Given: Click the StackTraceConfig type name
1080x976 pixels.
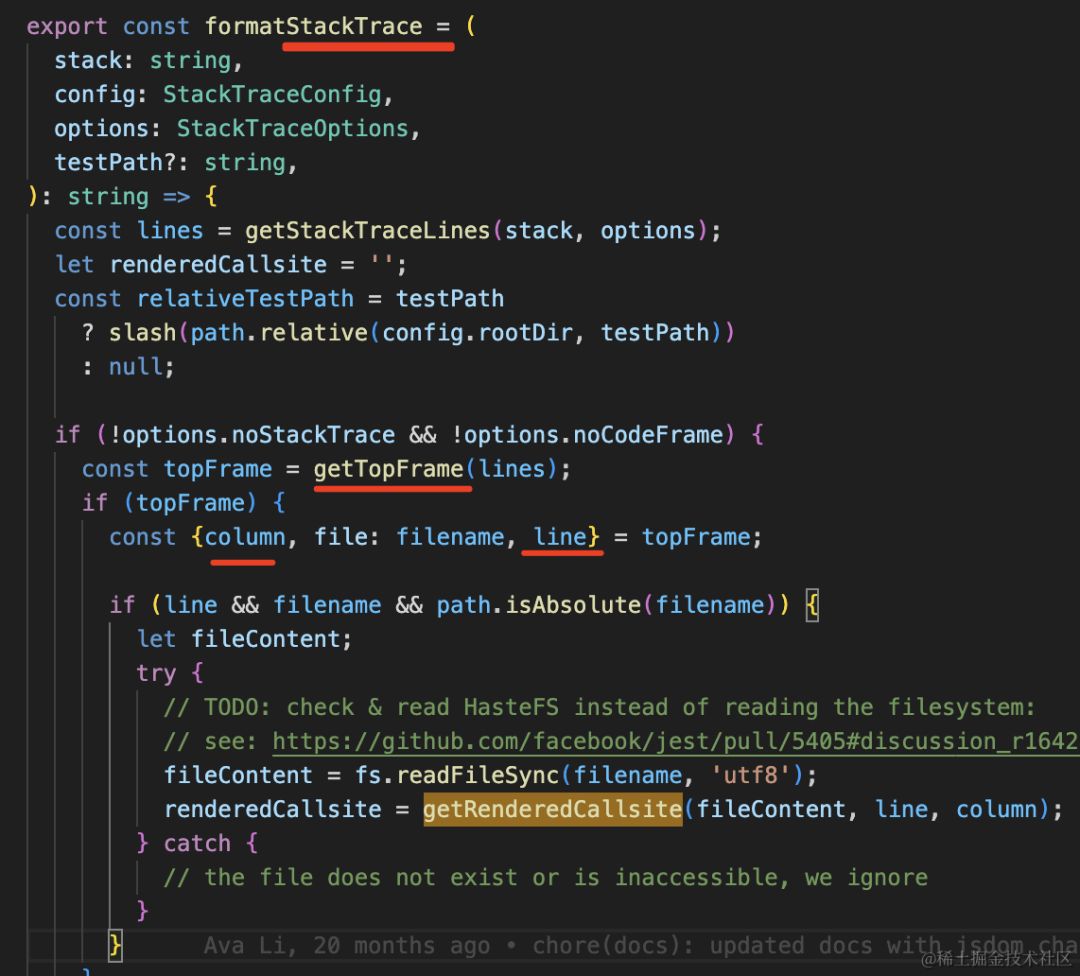Looking at the screenshot, I should (x=272, y=95).
